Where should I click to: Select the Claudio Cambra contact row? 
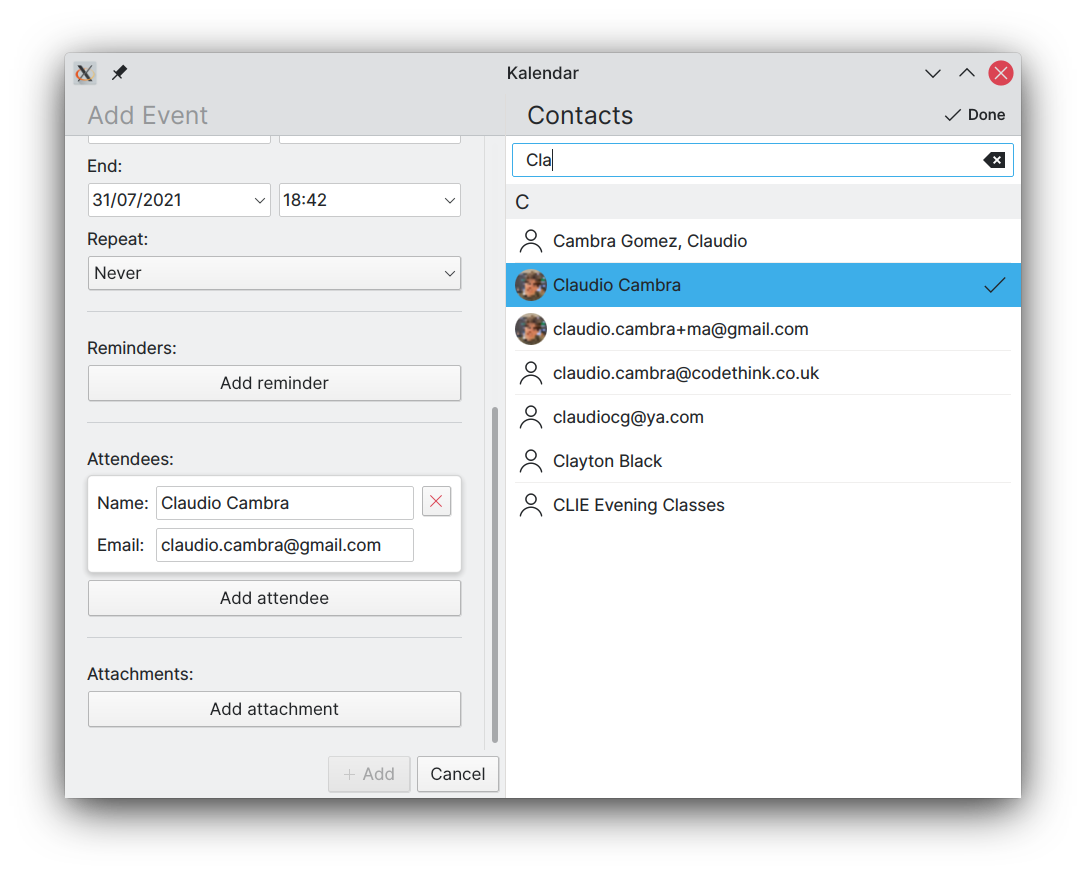(763, 285)
